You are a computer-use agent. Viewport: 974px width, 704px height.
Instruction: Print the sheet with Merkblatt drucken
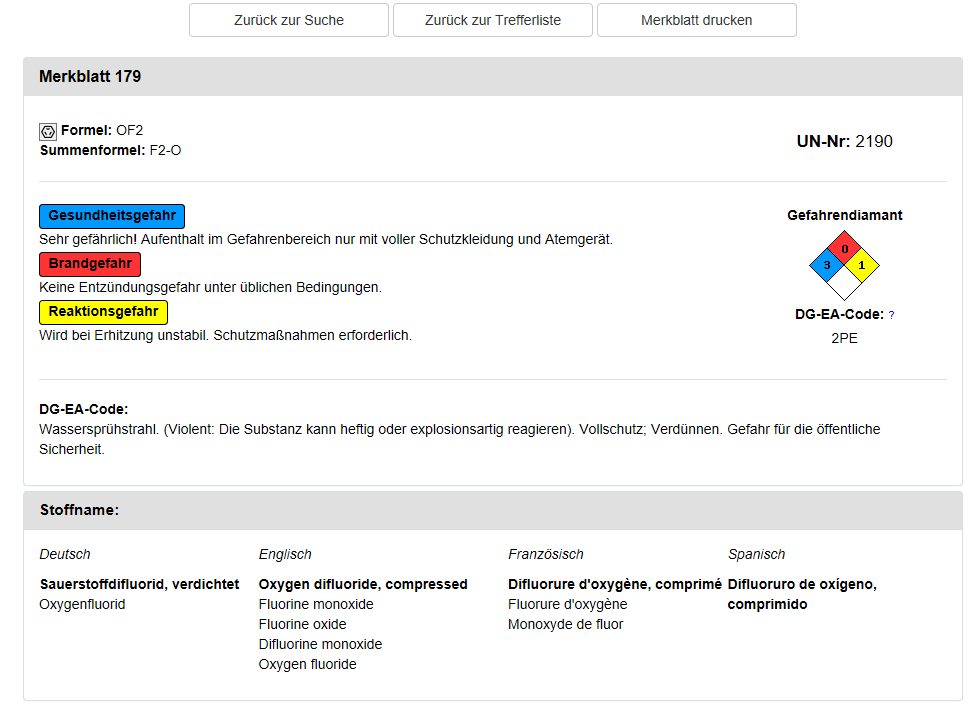[x=696, y=20]
